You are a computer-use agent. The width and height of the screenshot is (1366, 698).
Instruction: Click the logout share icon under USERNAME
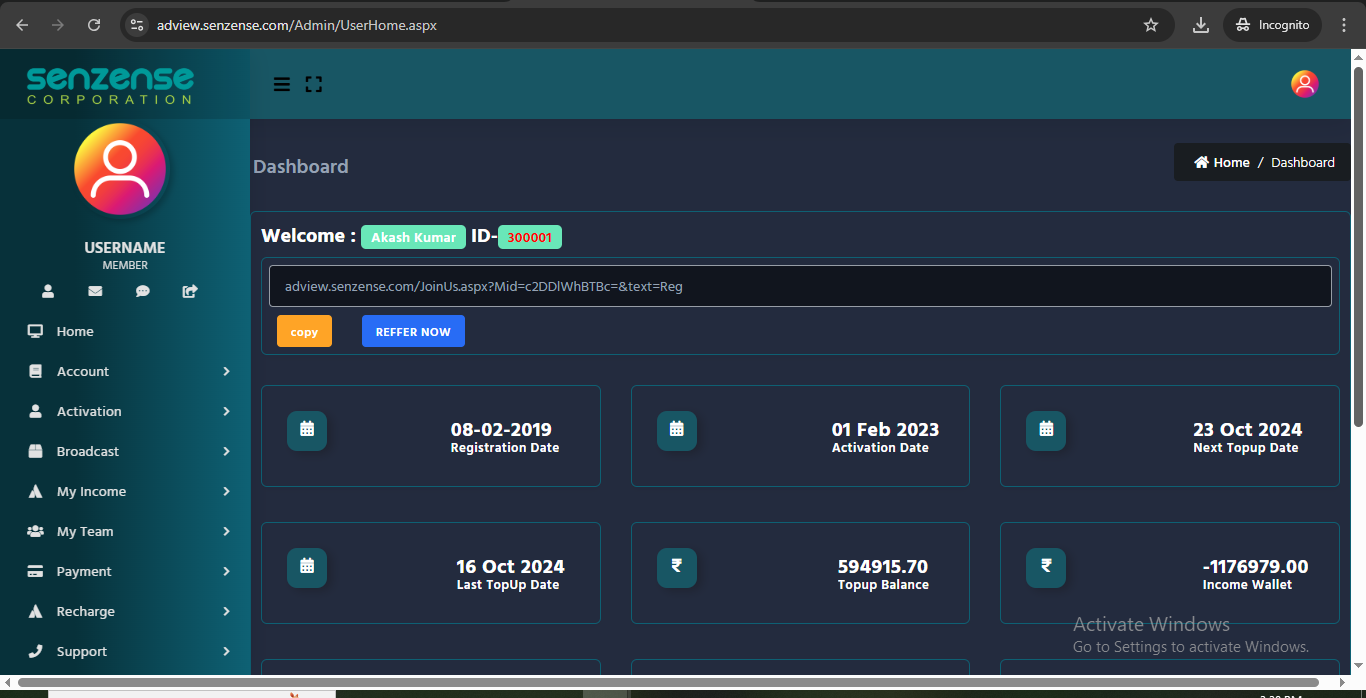190,291
